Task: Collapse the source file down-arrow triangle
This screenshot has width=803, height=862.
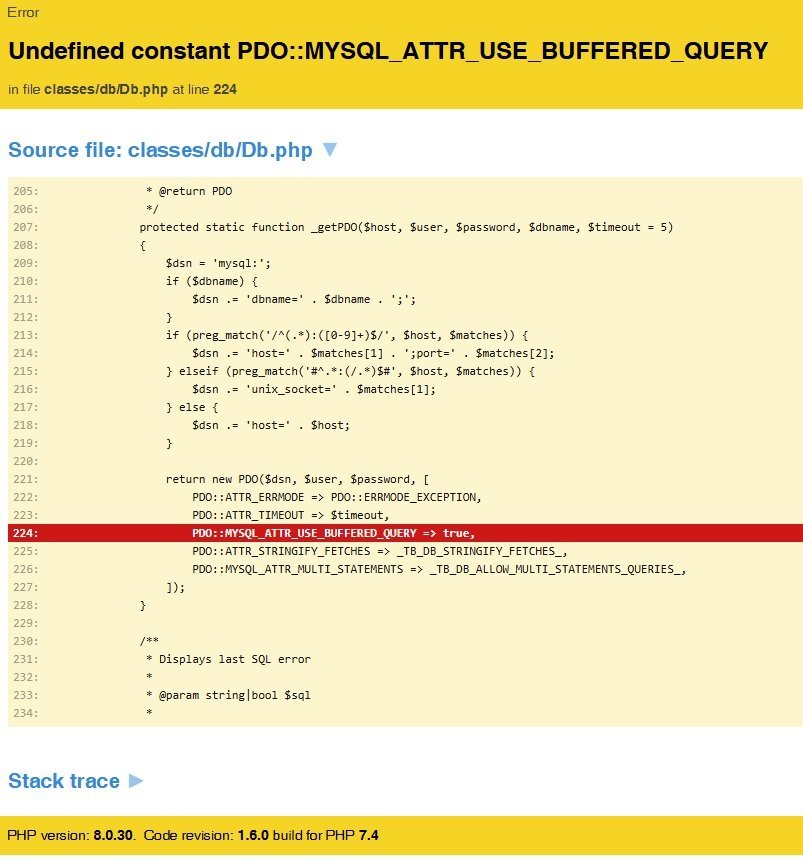Action: click(330, 150)
